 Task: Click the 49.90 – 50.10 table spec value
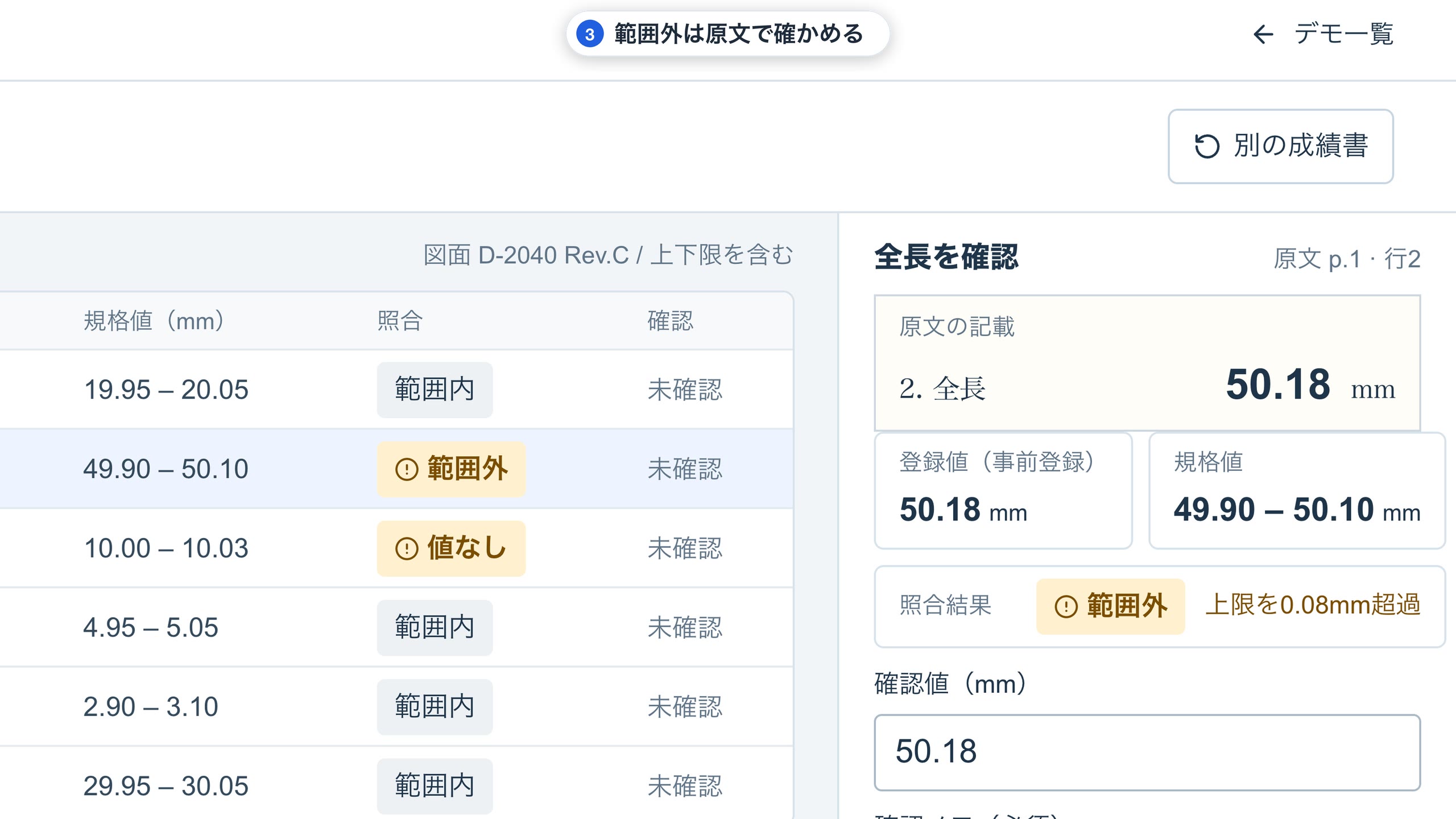coord(166,469)
